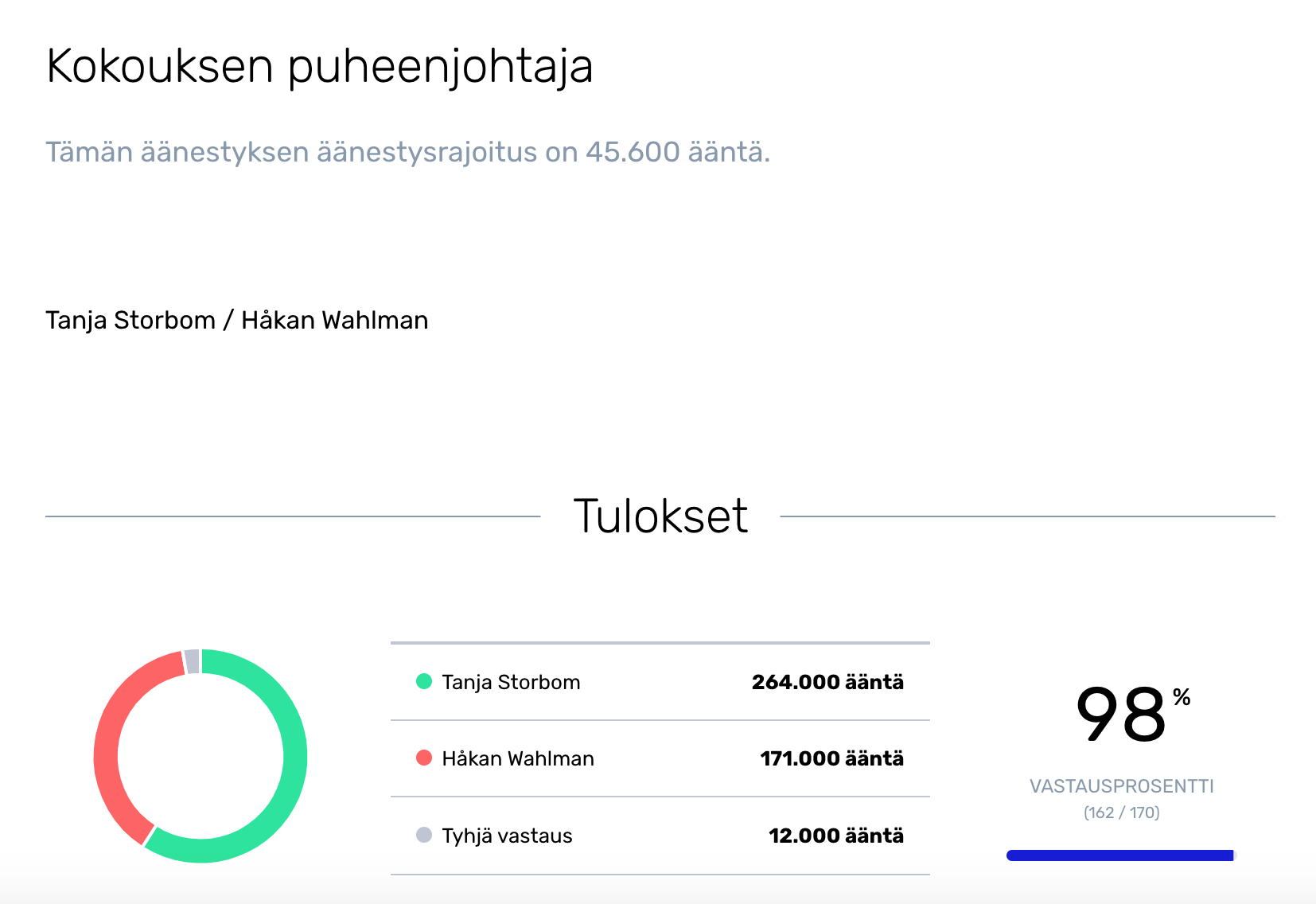Click the Tanja Storbom / Håkan Wahlman candidates text

pyautogui.click(x=237, y=320)
